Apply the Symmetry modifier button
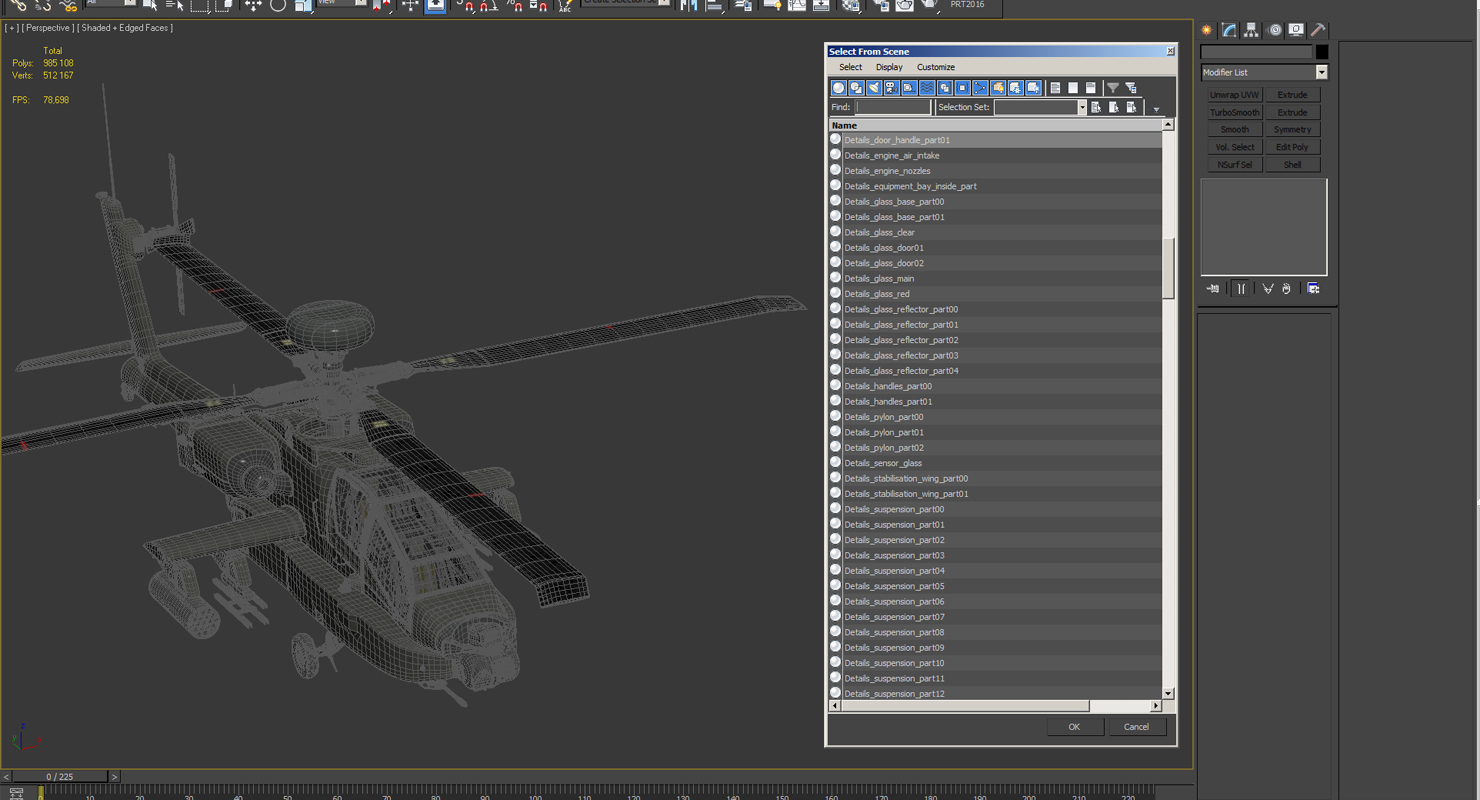Viewport: 1480px width, 800px height. coord(1292,129)
